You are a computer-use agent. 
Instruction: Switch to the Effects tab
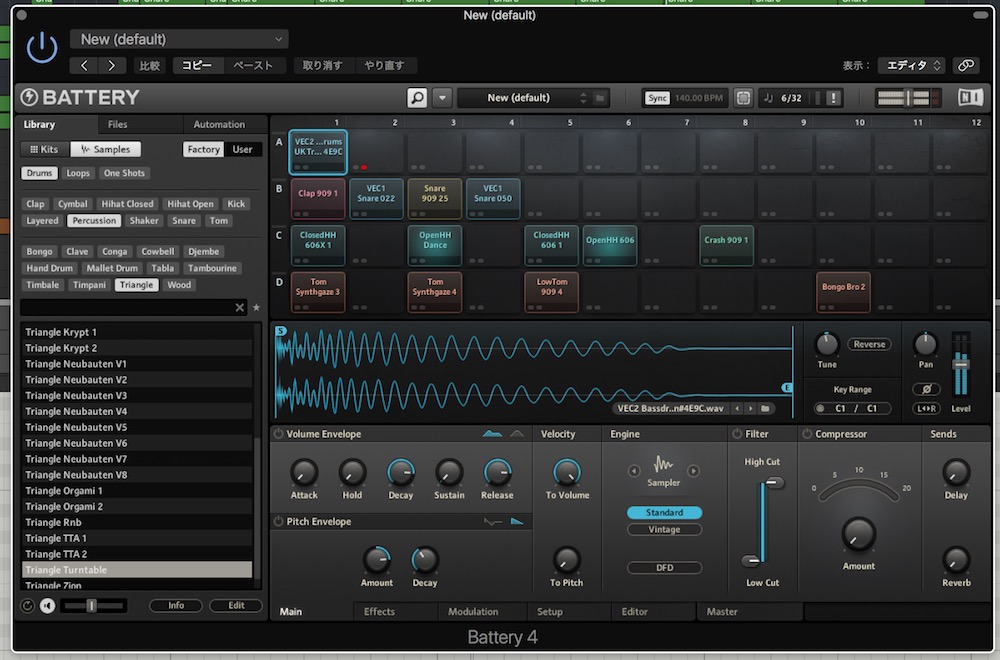[379, 612]
